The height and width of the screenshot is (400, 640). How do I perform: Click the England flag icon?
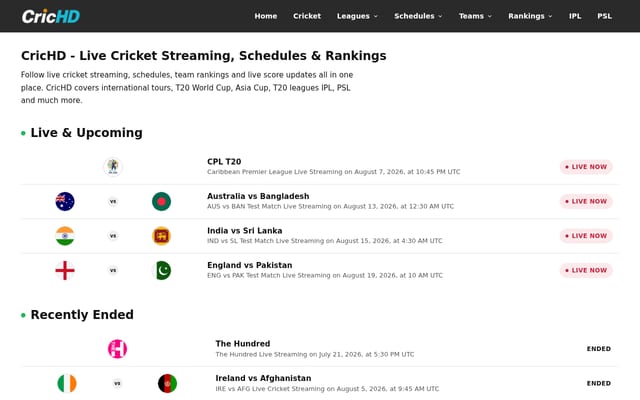[x=65, y=270]
